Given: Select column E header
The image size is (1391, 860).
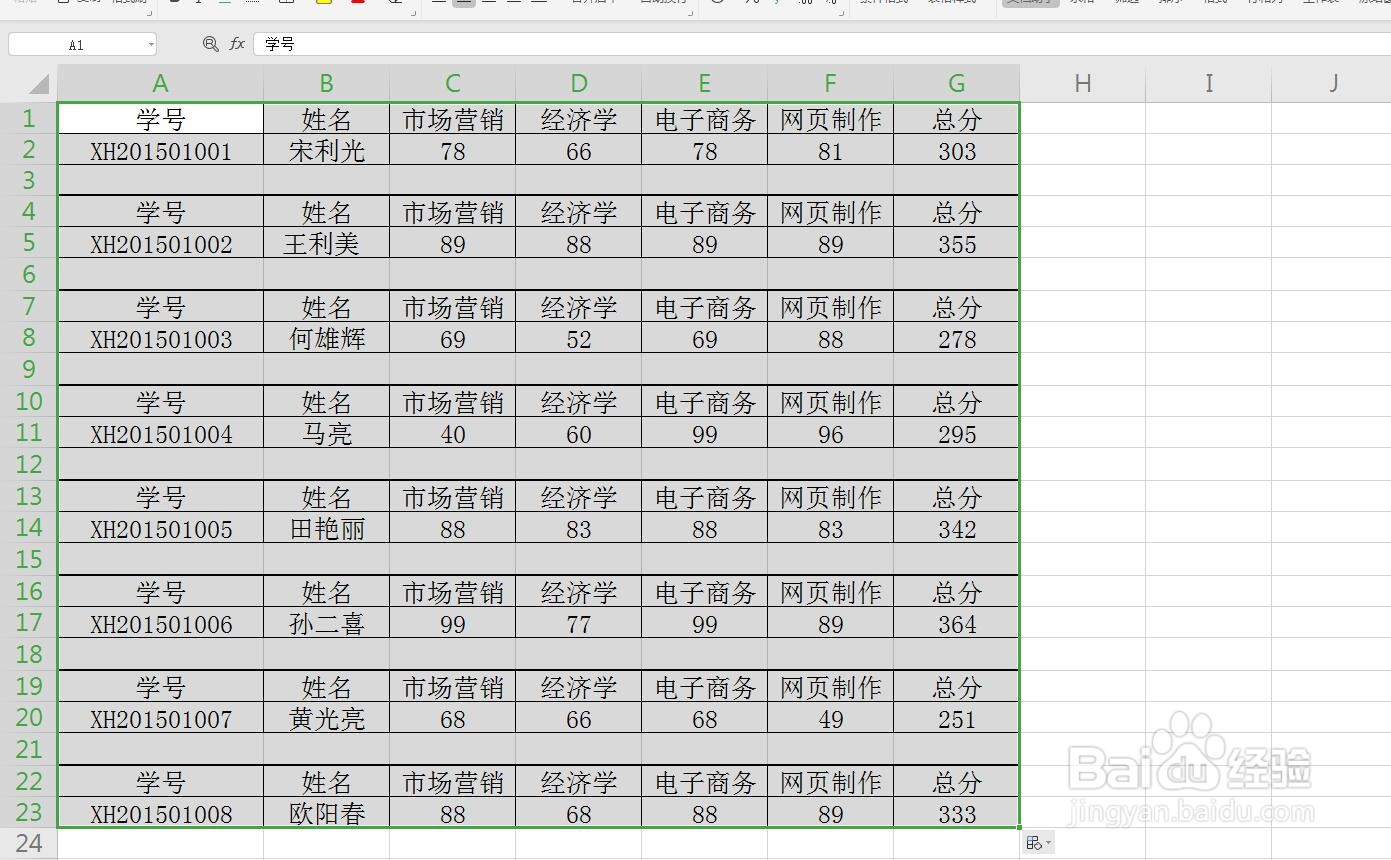Looking at the screenshot, I should [705, 84].
